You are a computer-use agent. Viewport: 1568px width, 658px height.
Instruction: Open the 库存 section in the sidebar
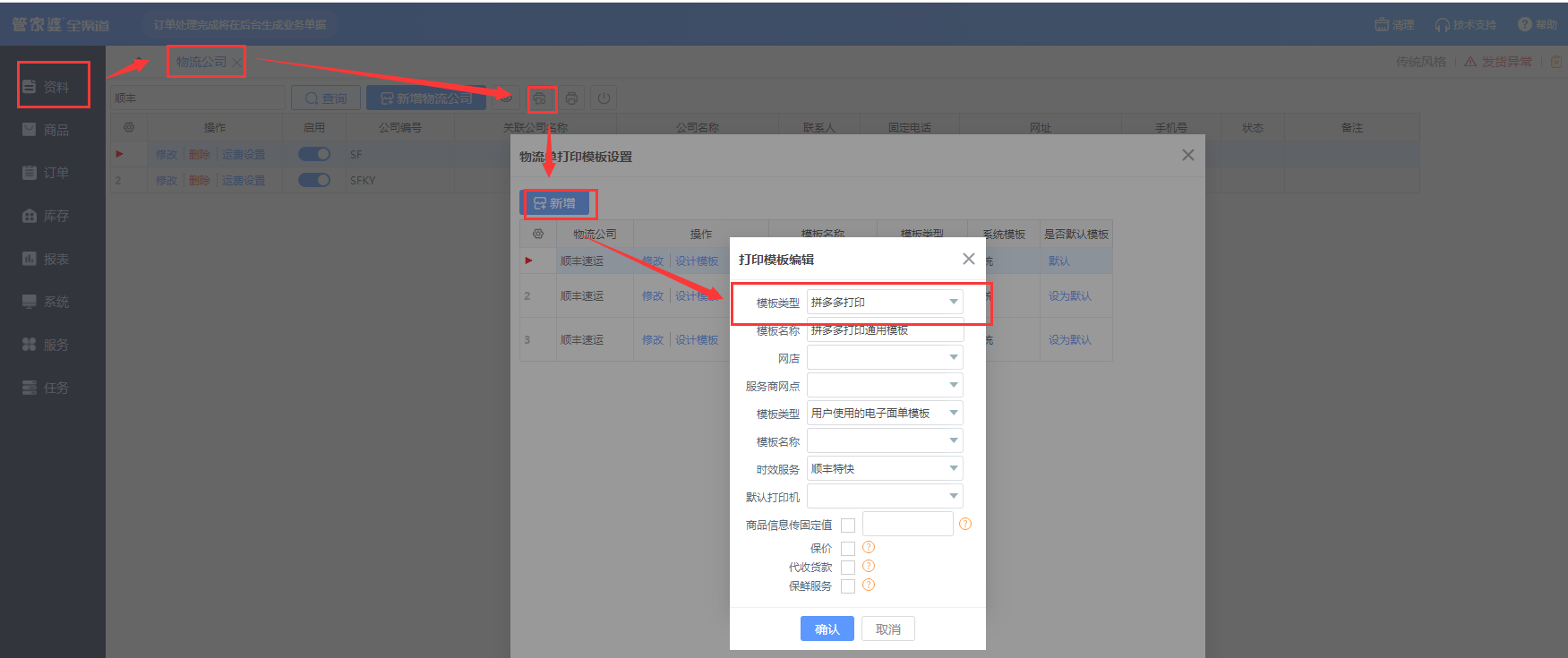coord(47,216)
